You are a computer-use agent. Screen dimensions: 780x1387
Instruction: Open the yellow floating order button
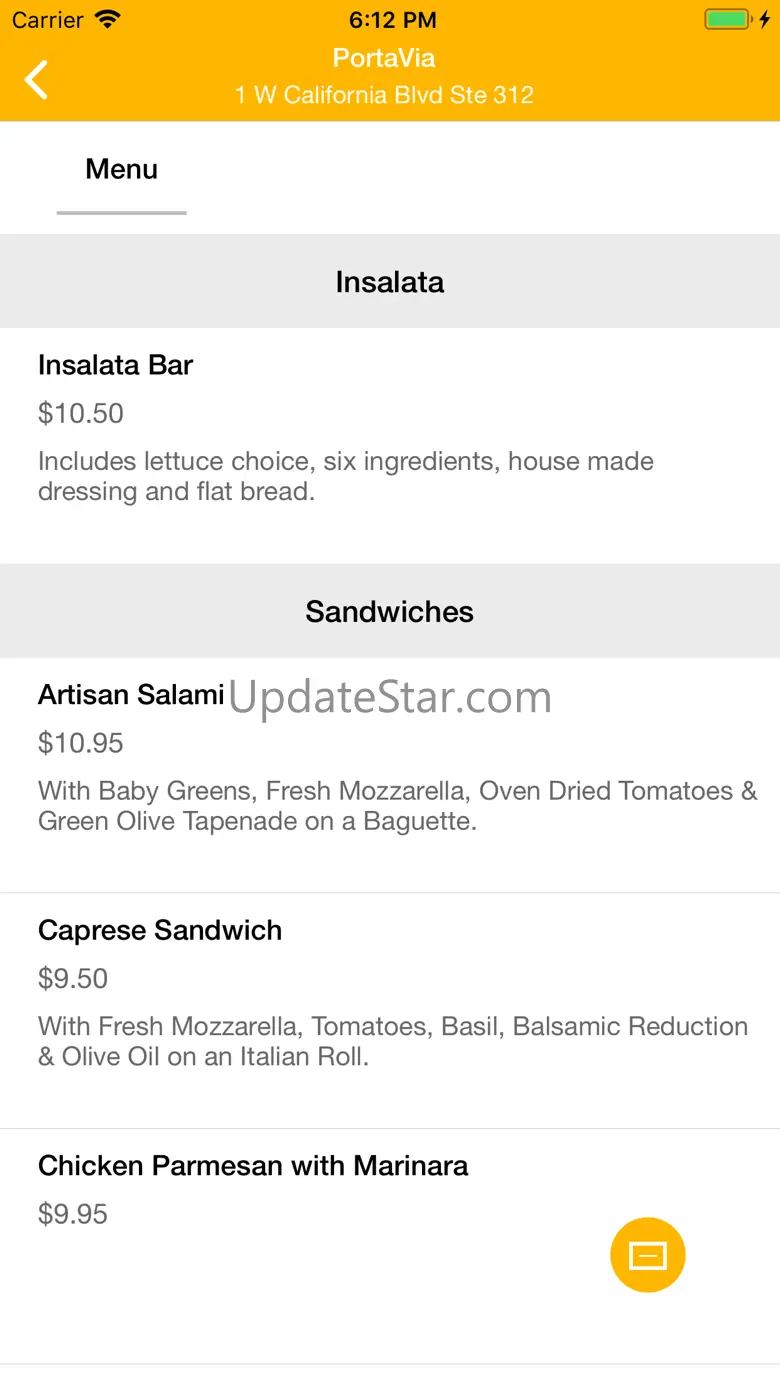647,1255
